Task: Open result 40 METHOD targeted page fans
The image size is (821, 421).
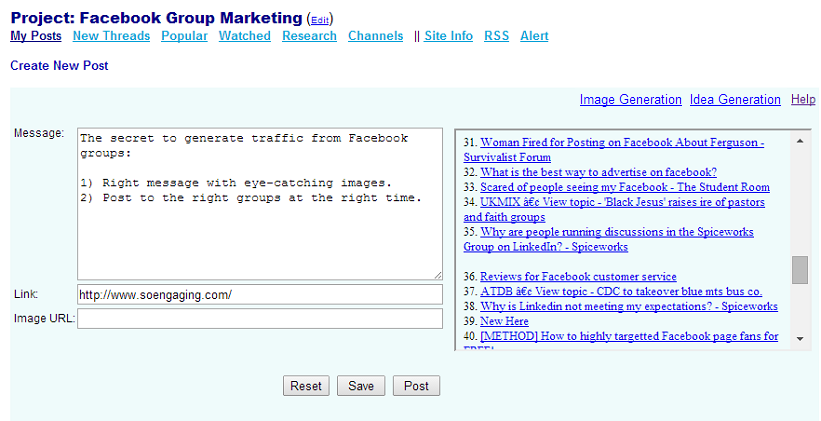Action: coord(629,336)
